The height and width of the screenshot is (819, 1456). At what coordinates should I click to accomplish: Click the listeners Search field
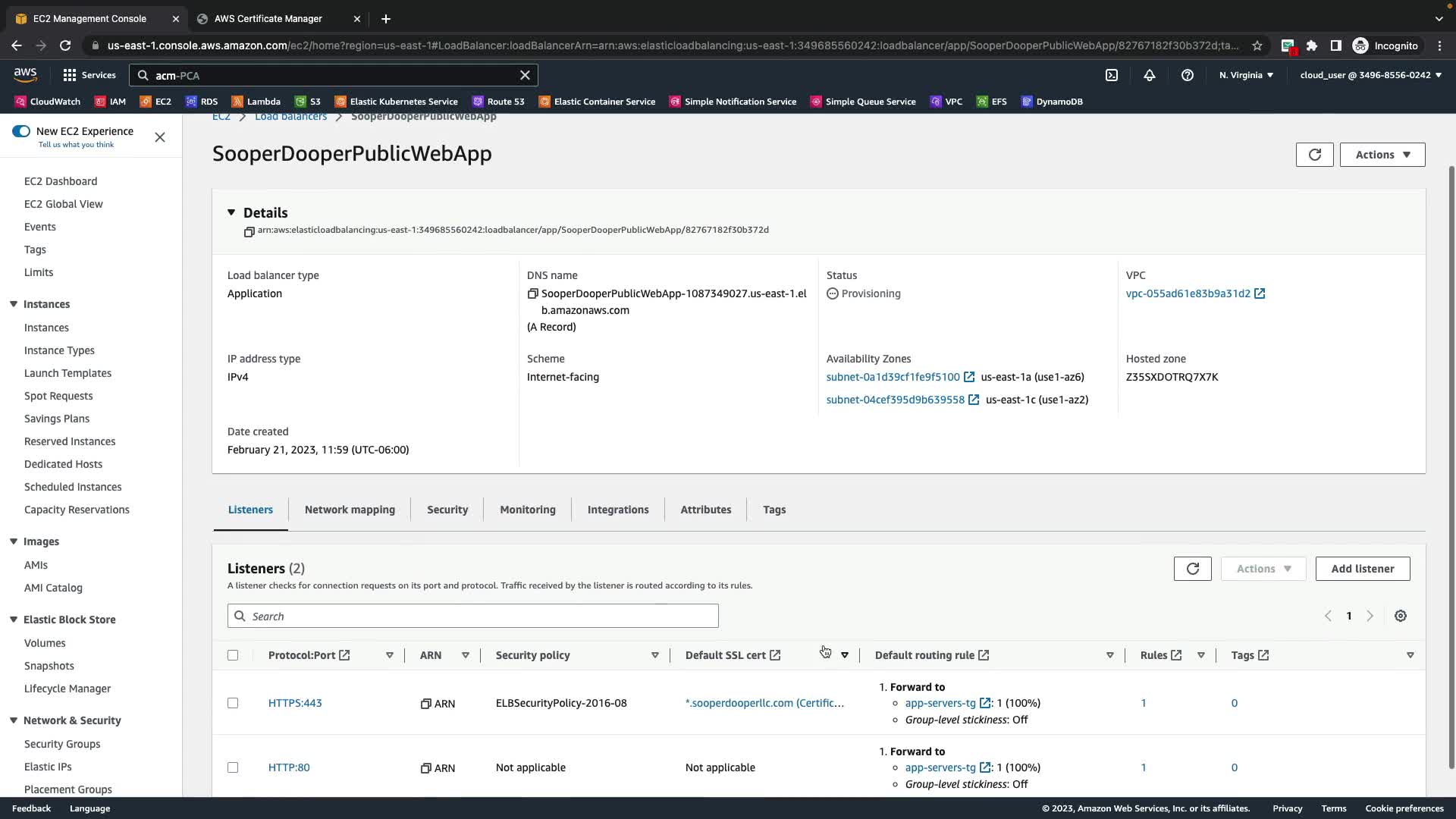472,616
